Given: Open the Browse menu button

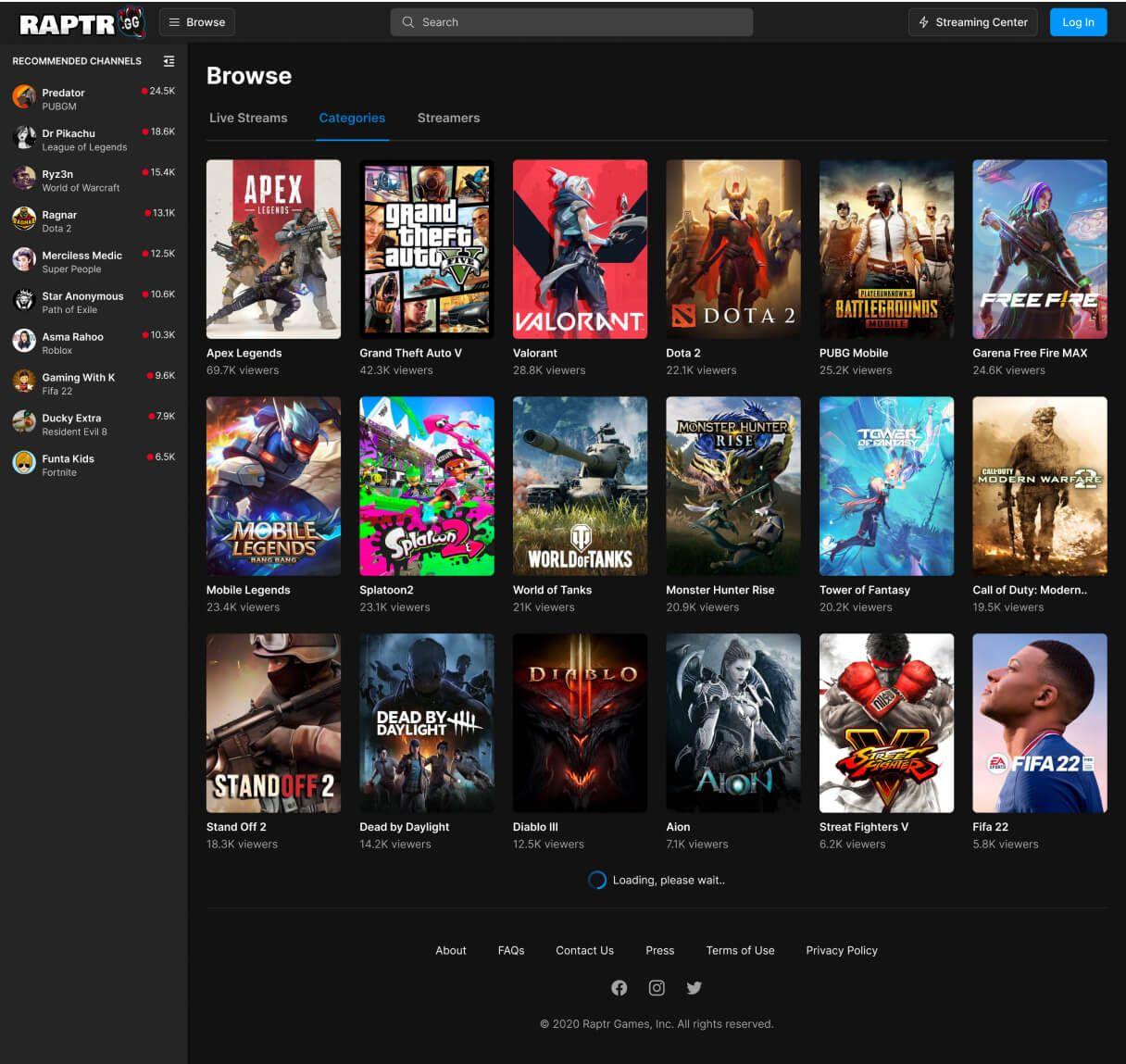Looking at the screenshot, I should 197,22.
